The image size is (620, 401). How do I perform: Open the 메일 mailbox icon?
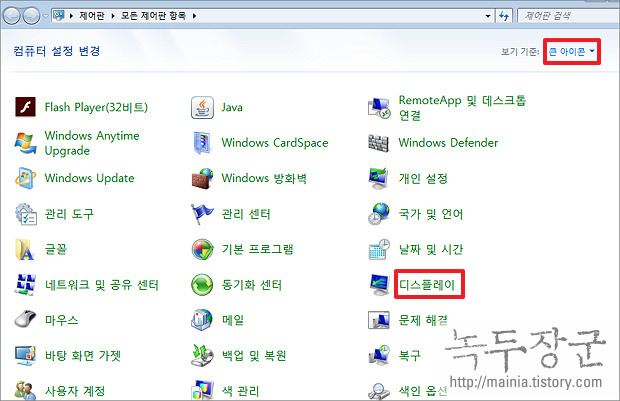(x=202, y=320)
